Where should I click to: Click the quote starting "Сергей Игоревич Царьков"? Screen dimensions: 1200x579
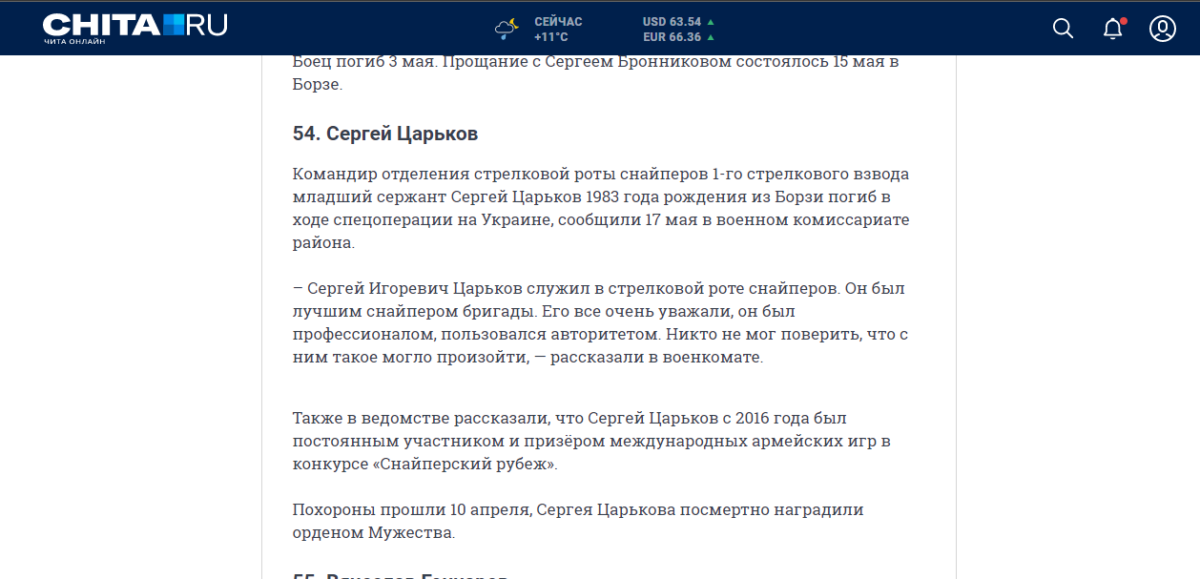point(600,322)
